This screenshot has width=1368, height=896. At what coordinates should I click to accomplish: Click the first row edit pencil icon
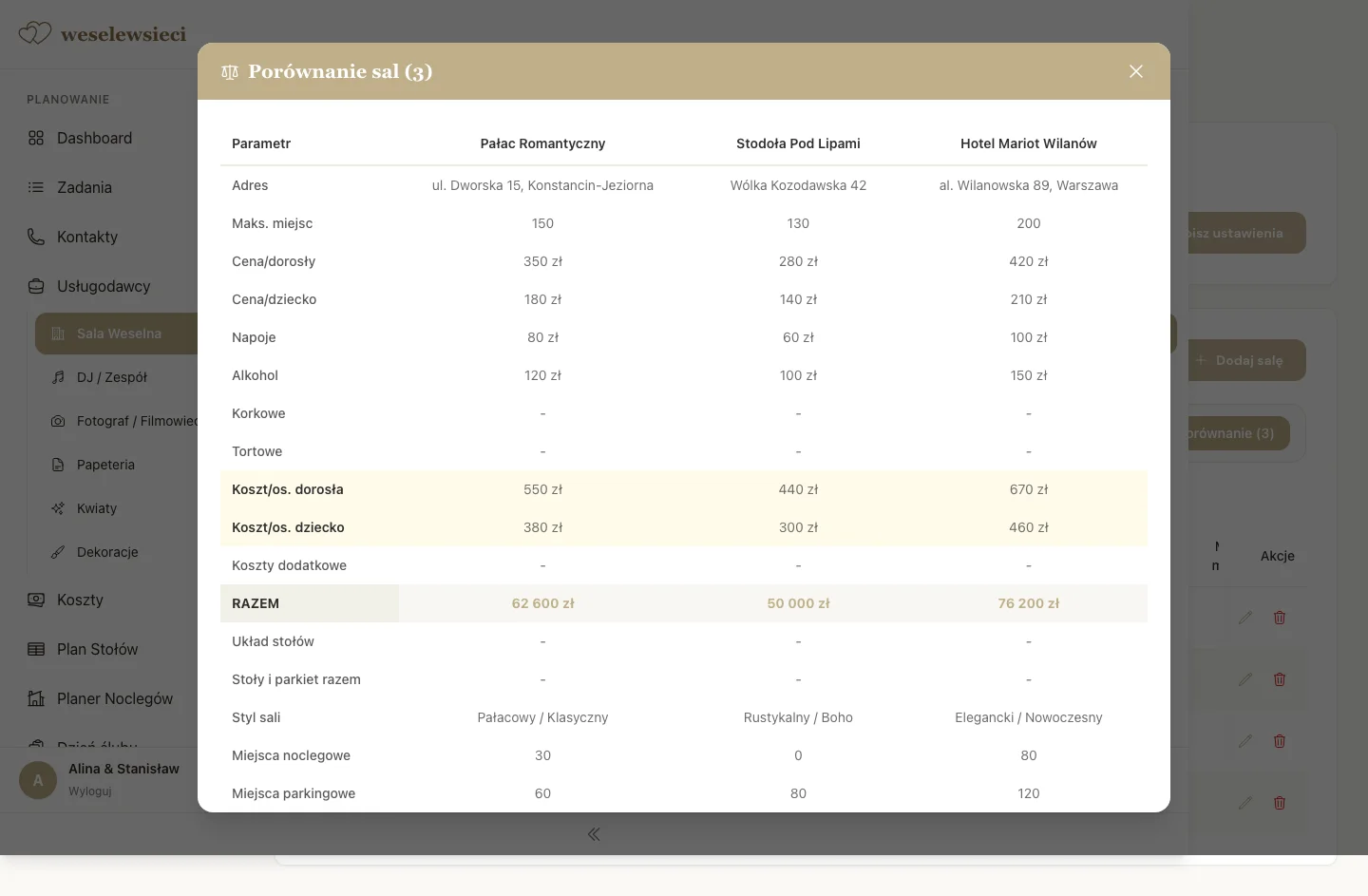click(1244, 618)
